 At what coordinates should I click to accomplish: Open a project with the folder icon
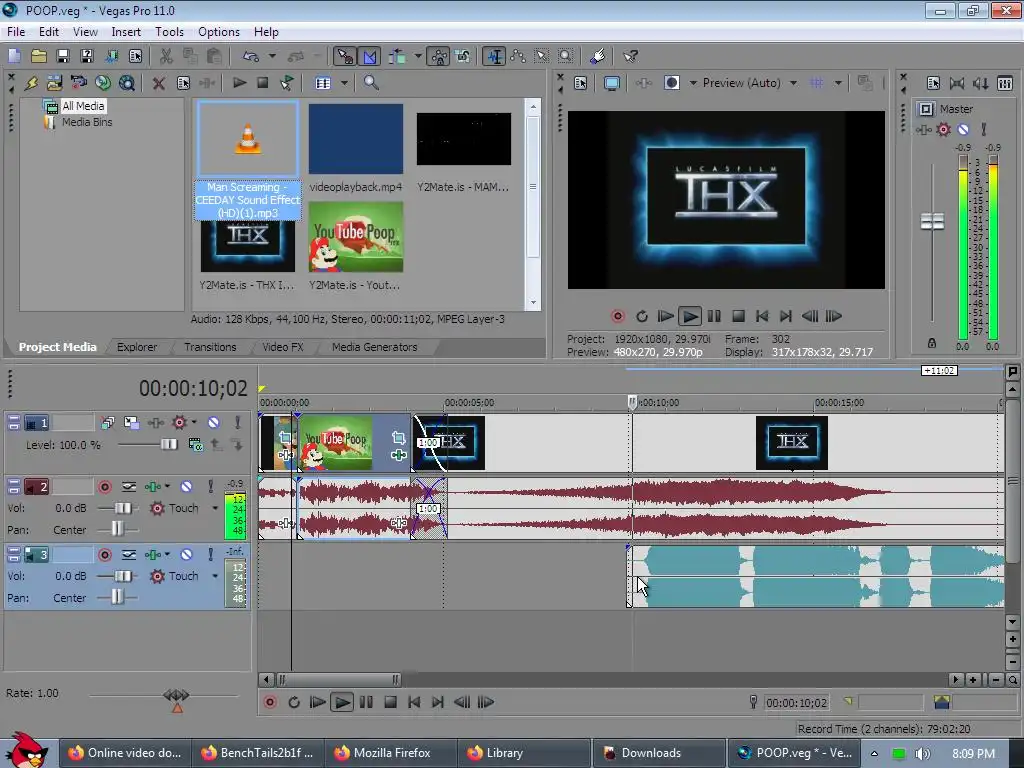(x=39, y=56)
